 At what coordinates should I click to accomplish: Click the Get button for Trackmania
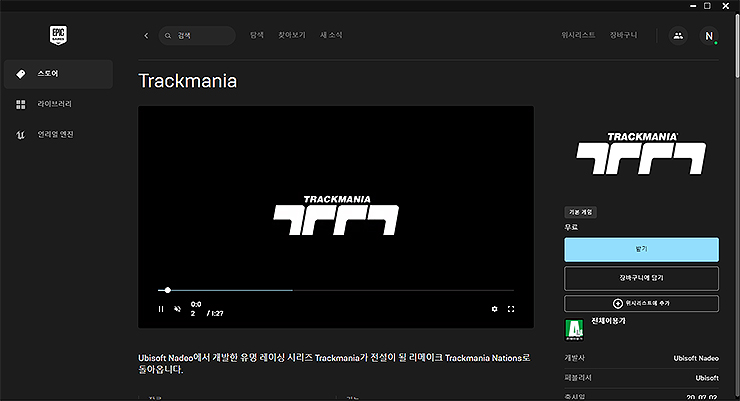(x=641, y=250)
